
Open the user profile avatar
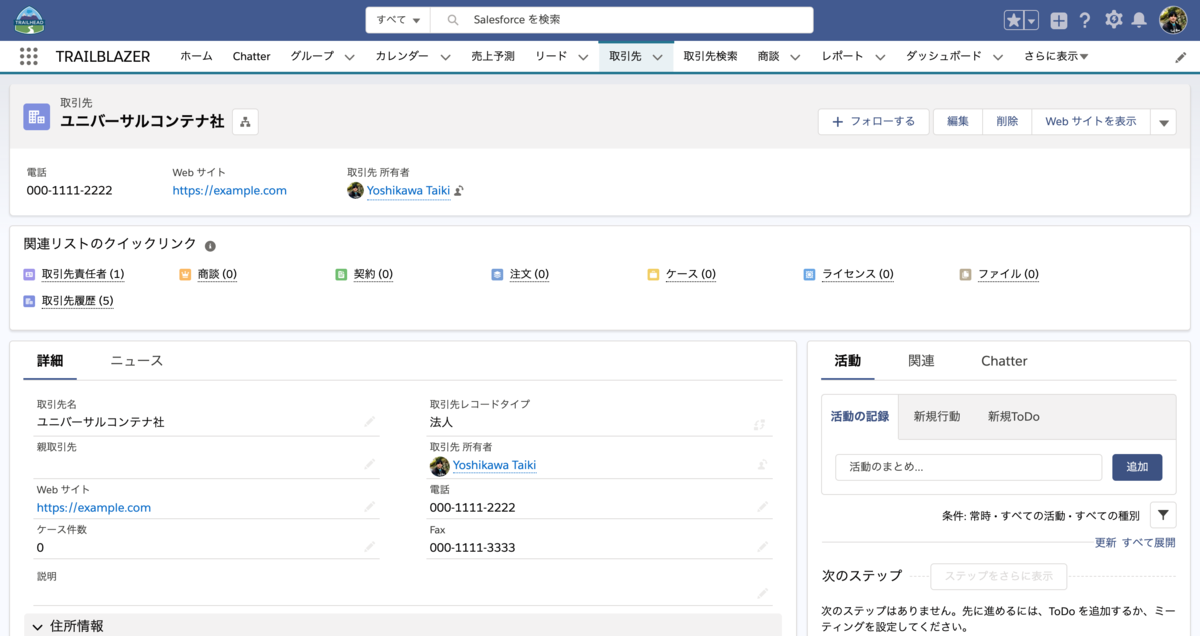click(1173, 20)
